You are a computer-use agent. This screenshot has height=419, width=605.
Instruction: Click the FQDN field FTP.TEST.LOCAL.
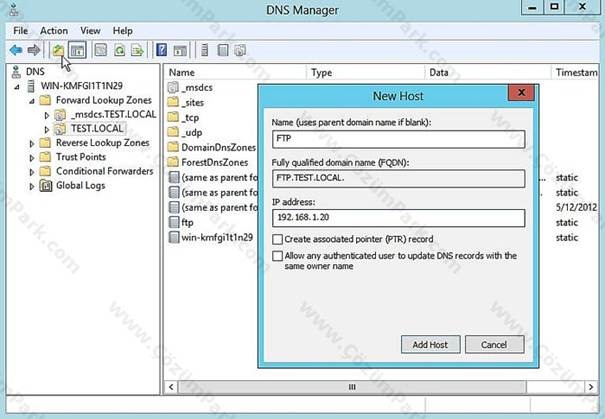point(399,179)
